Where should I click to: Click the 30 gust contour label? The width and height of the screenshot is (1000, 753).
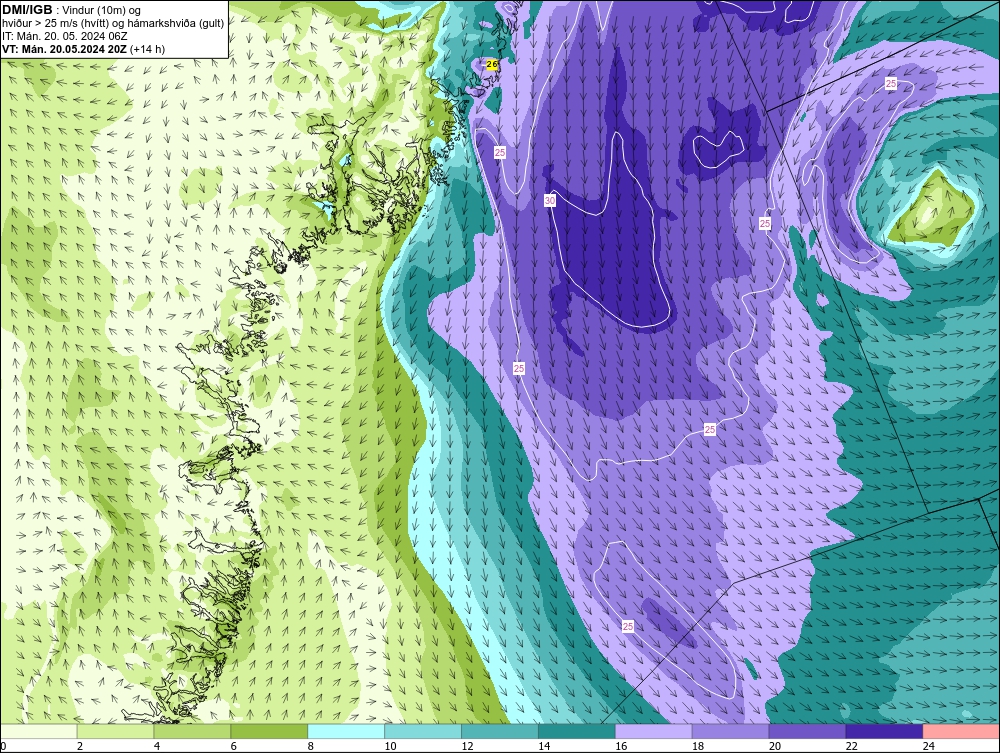[550, 201]
